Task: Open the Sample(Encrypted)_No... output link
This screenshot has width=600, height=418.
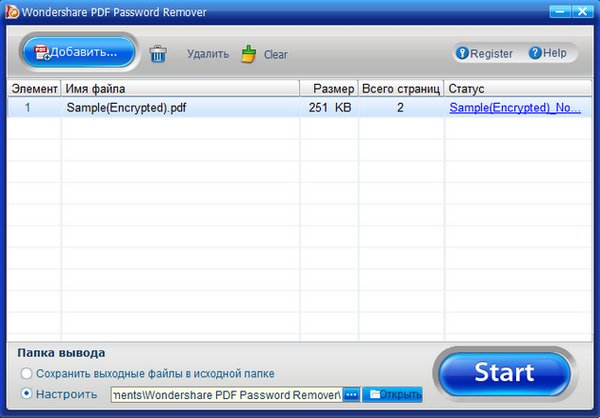Action: pos(515,108)
